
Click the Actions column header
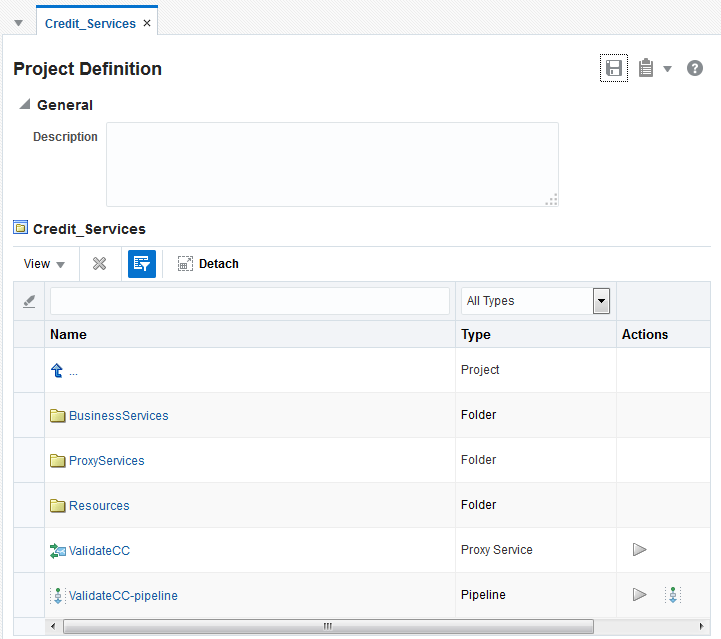[x=645, y=334]
